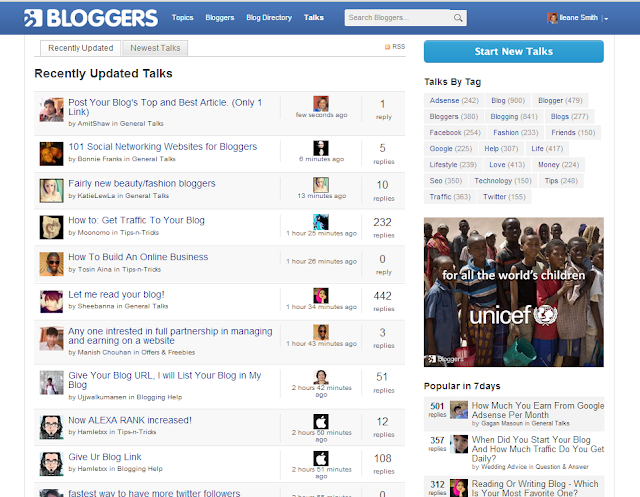Click last-replier avatar for '6 minutes ago'
640x497 pixels.
321,148
